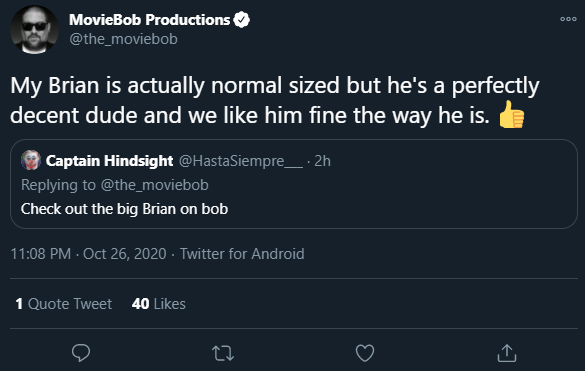The height and width of the screenshot is (371, 585).
Task: Click the 11:08 PM · Oct 26, 2020 timestamp
Action: (88, 254)
